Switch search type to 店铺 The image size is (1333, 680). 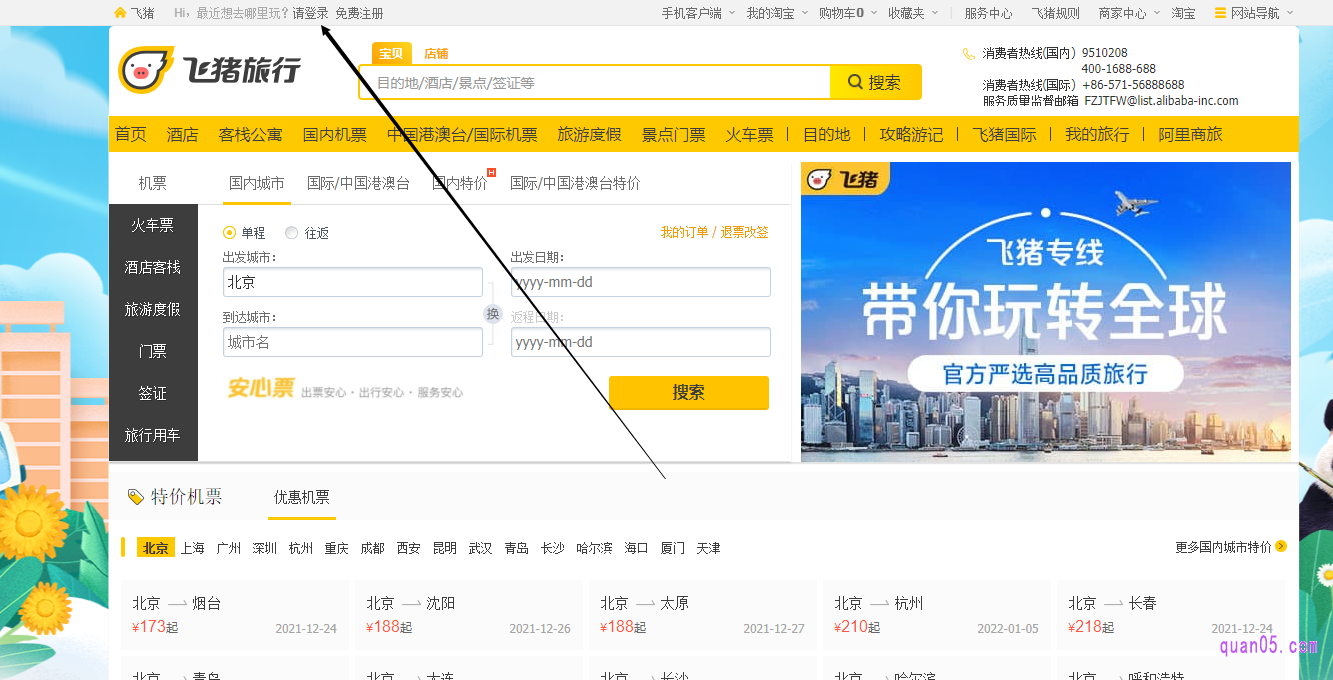coord(436,54)
